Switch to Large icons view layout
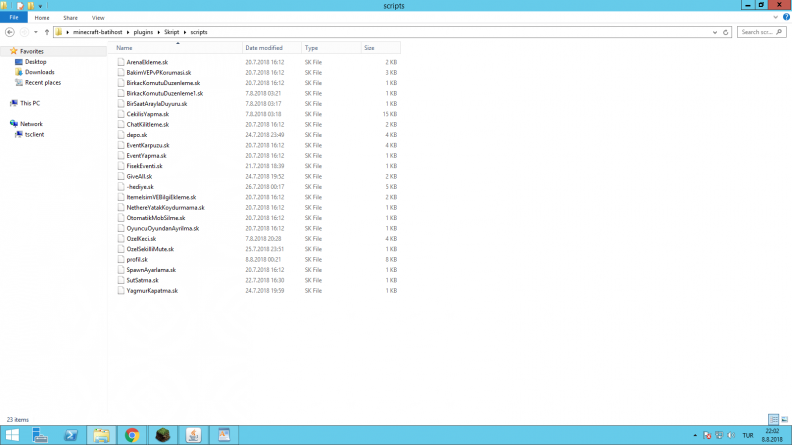Screen dimensions: 792x445 (x=784, y=419)
